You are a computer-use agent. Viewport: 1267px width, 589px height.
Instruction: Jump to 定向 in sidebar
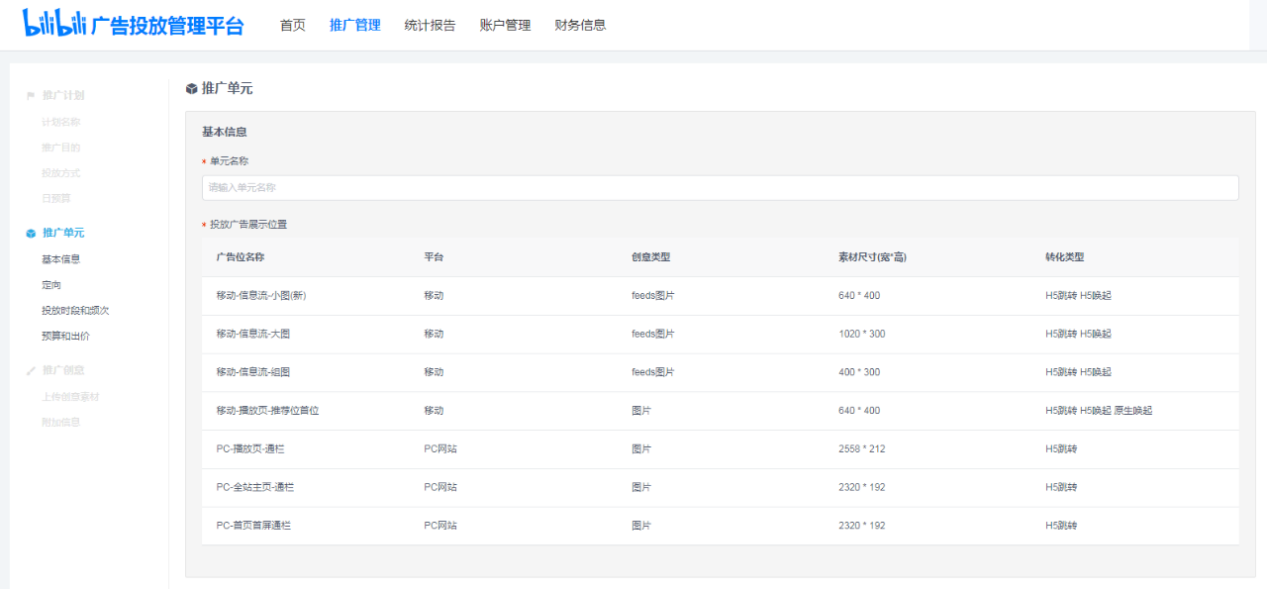(51, 285)
